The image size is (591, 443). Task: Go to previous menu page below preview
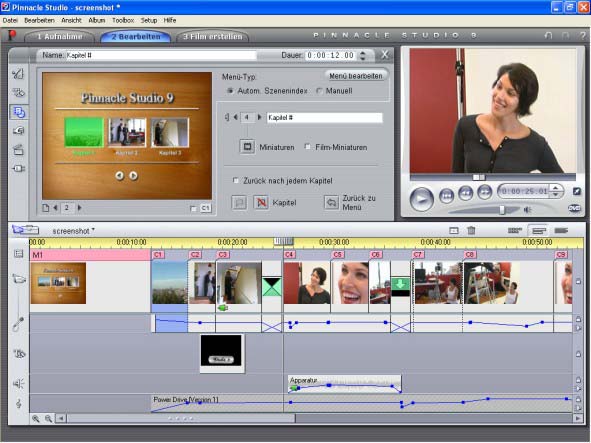click(x=55, y=208)
